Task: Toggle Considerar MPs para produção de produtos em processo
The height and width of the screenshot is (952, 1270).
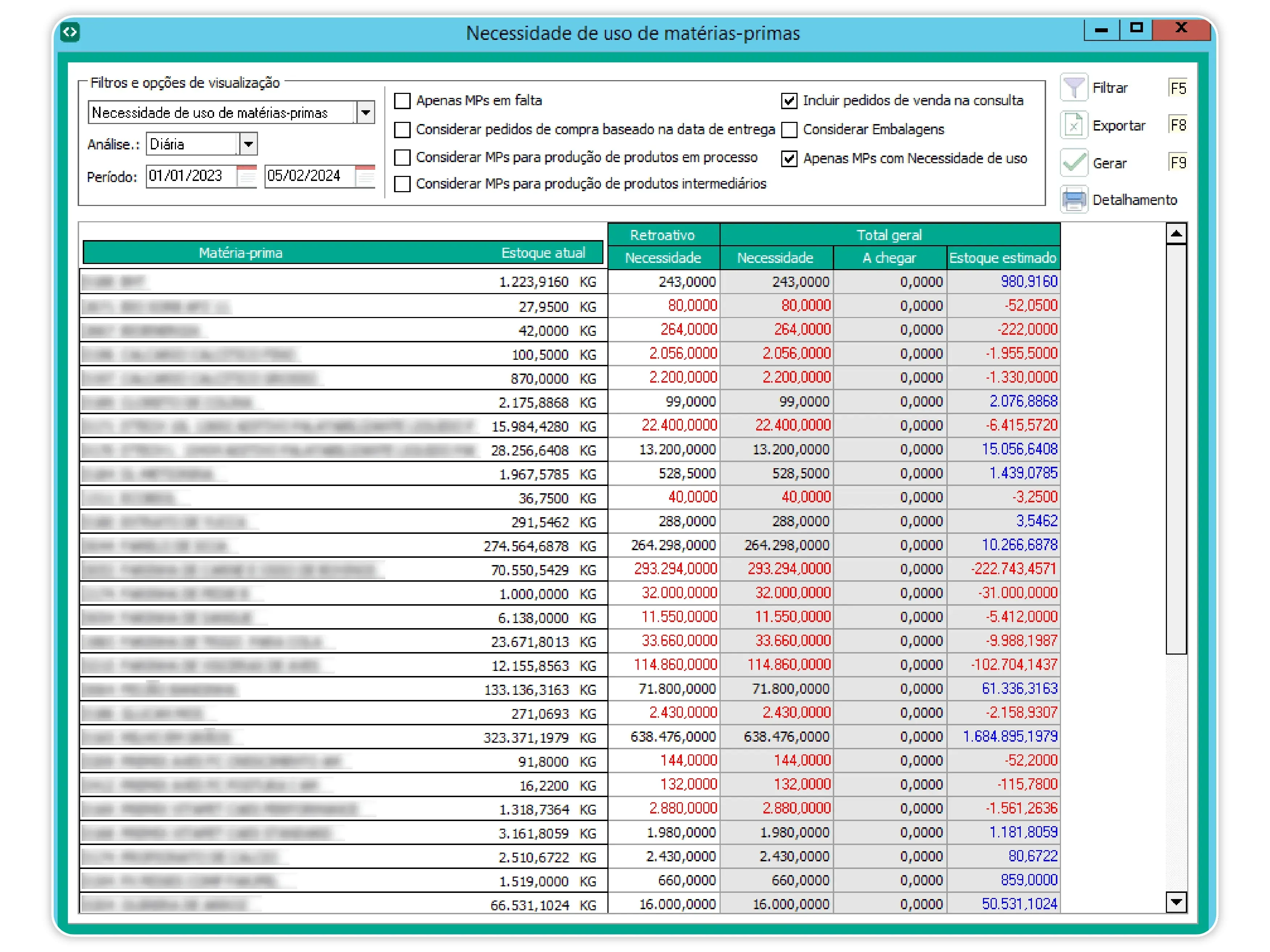Action: pyautogui.click(x=402, y=157)
